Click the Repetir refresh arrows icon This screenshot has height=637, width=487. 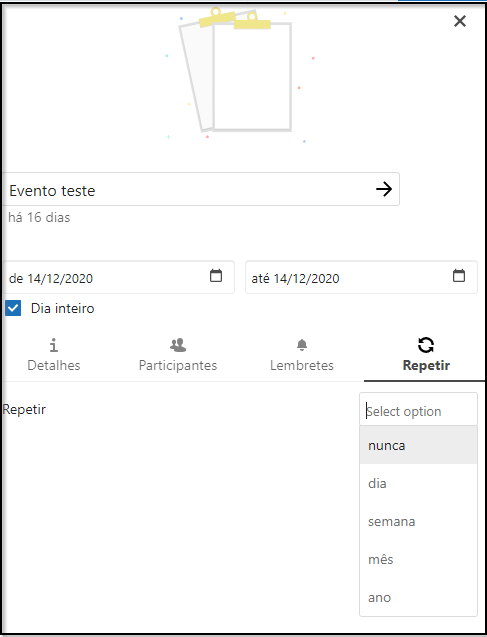click(x=426, y=345)
